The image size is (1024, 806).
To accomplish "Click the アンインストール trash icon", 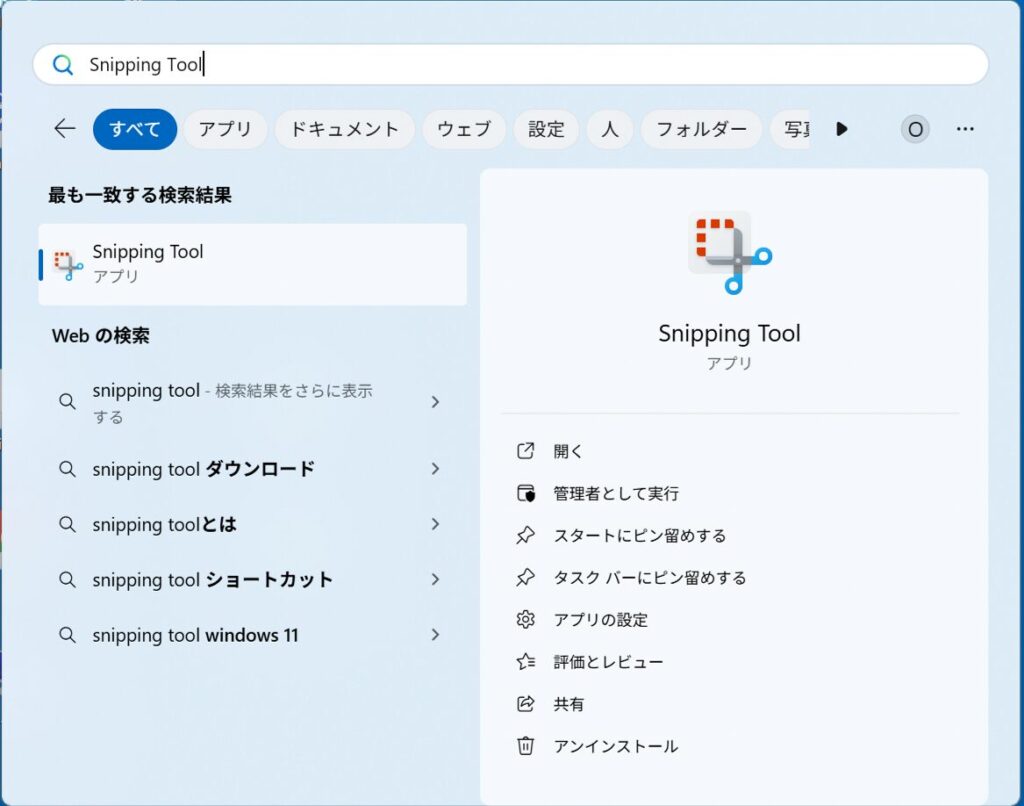I will pos(526,745).
